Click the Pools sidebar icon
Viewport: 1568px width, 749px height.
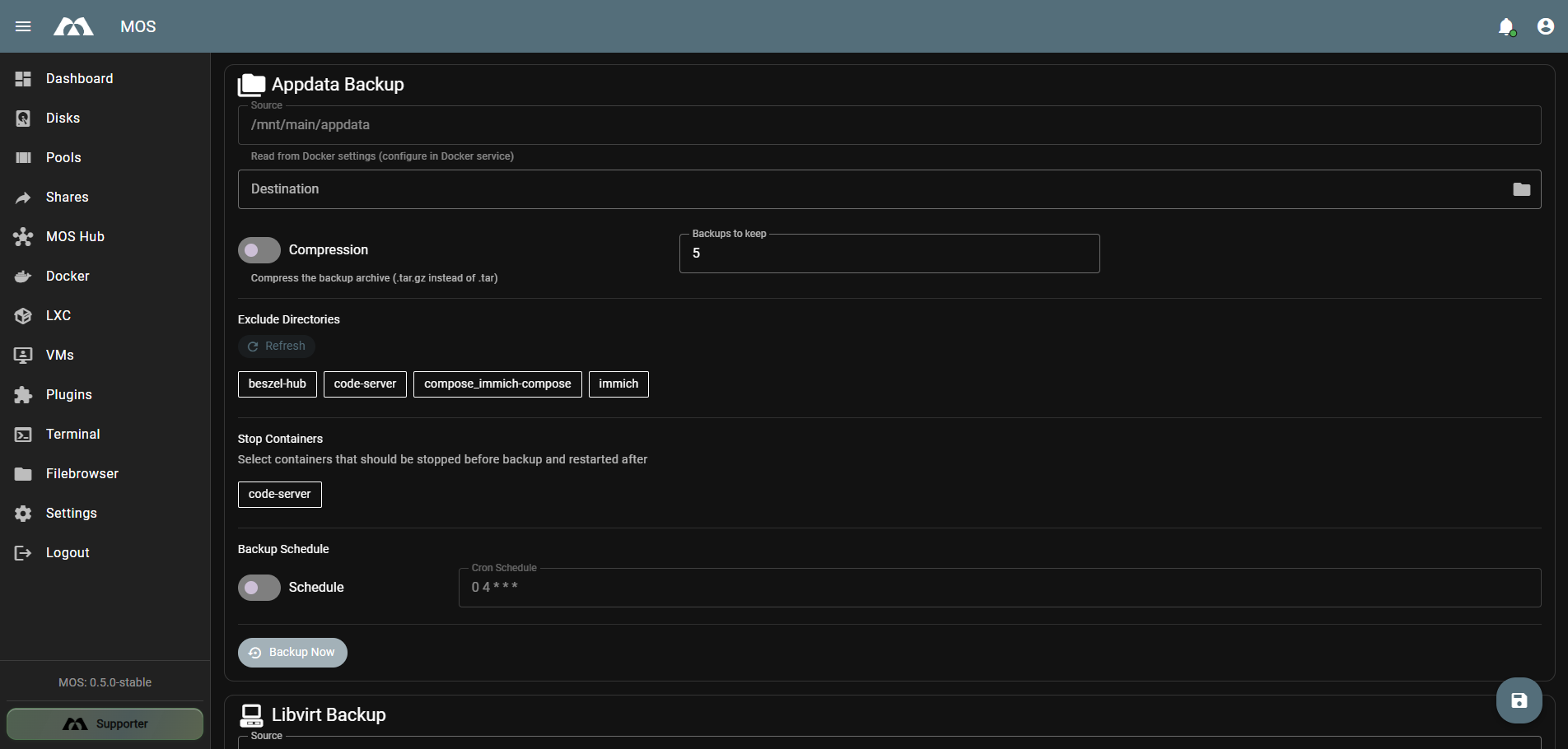[x=23, y=158]
